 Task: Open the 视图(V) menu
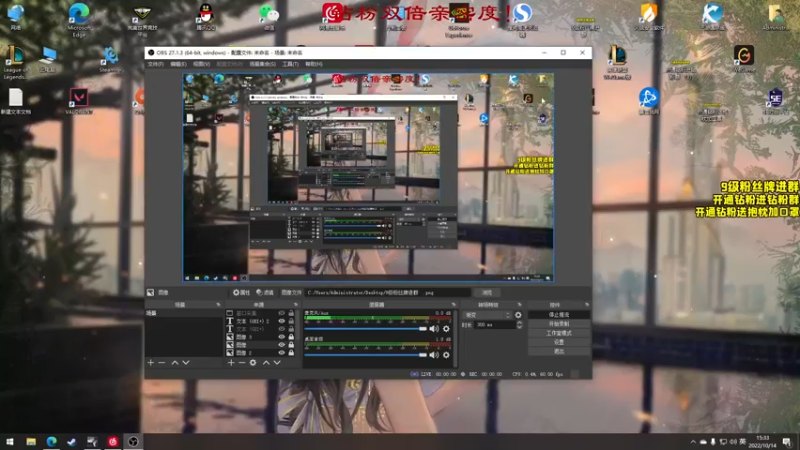coord(202,64)
